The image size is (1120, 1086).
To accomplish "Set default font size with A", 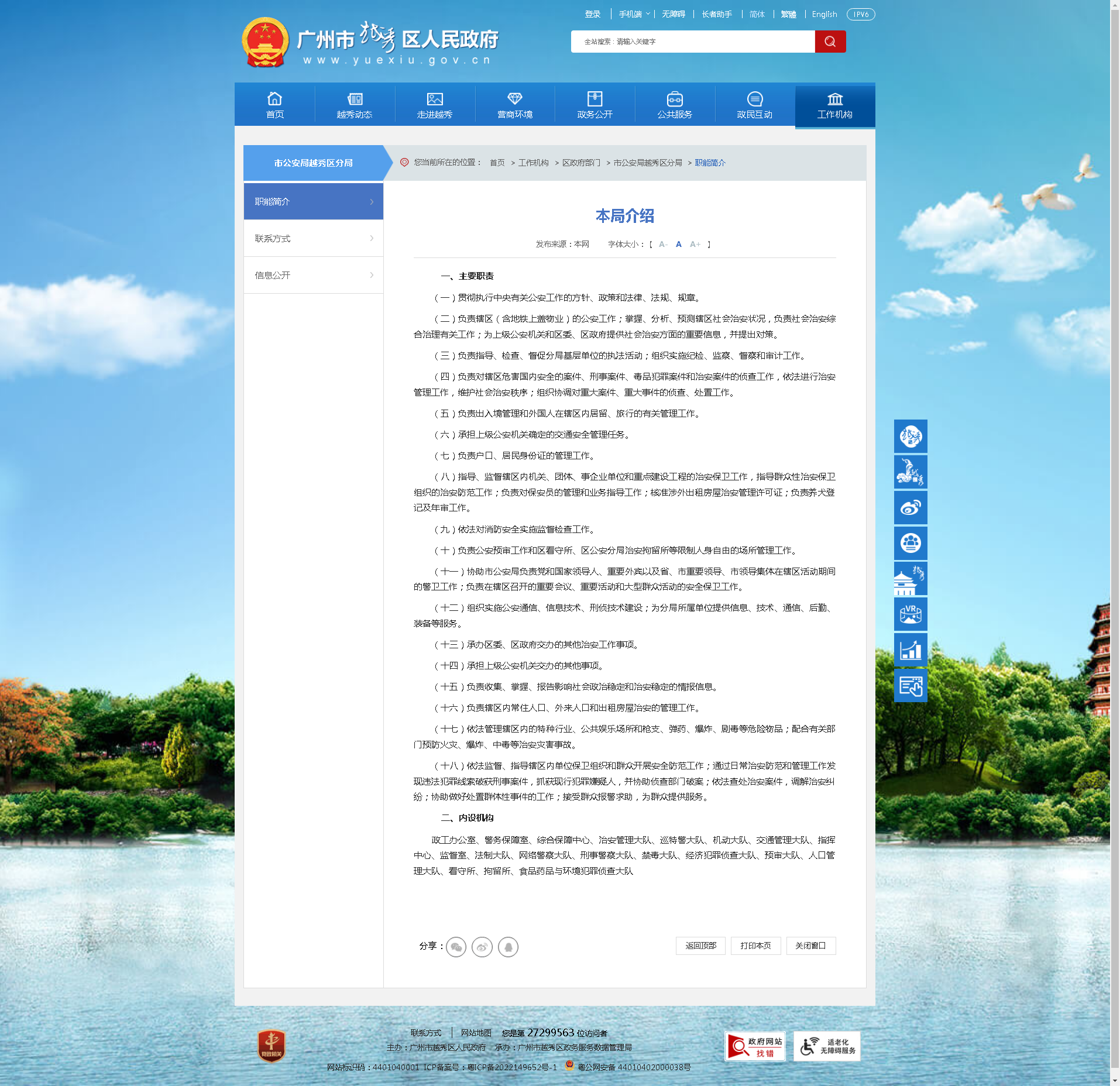I will click(x=679, y=245).
